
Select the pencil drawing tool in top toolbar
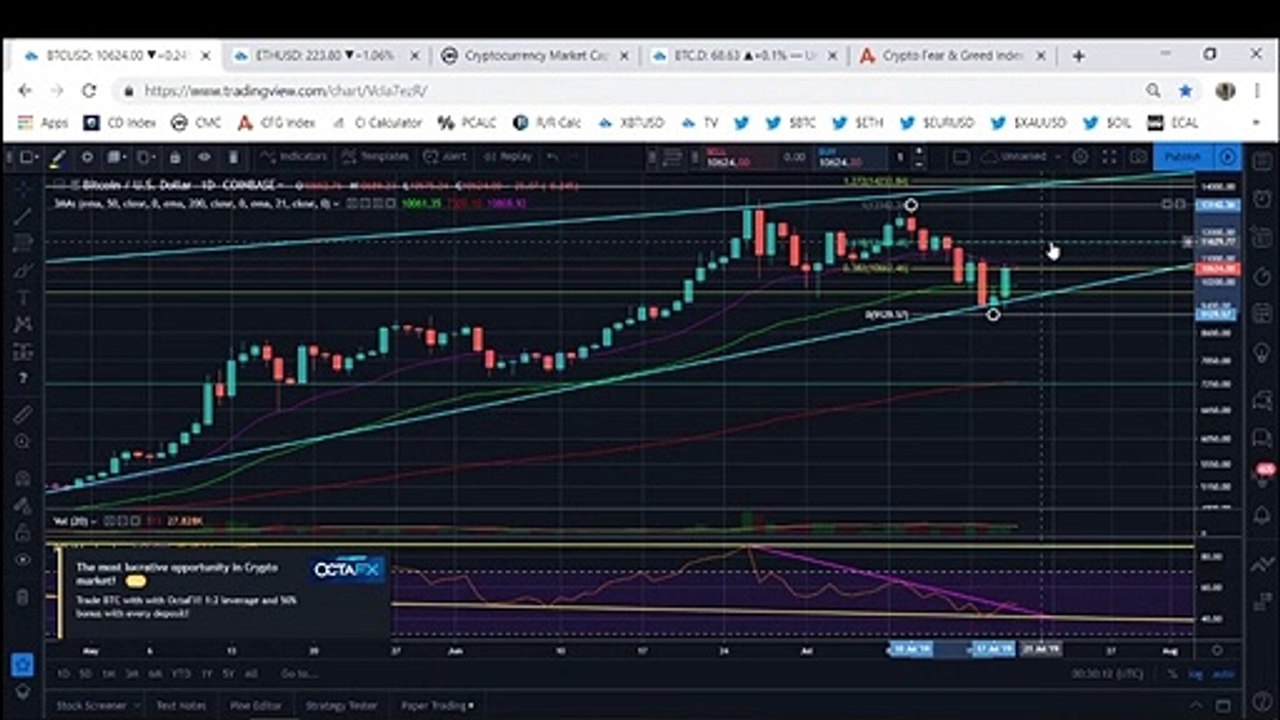[x=58, y=157]
